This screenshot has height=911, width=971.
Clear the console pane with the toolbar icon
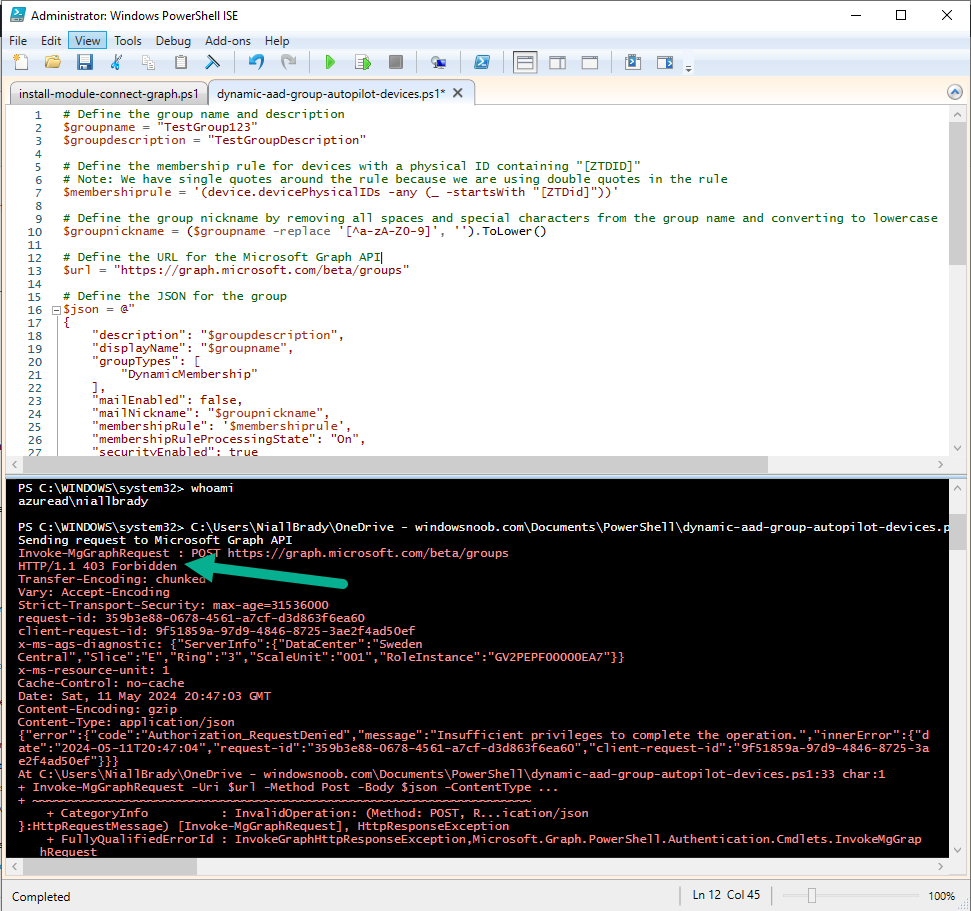click(212, 62)
